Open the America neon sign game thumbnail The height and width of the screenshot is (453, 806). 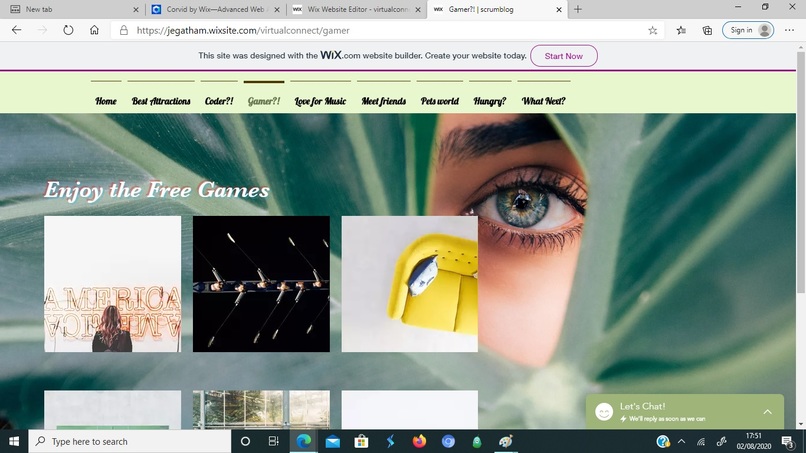click(x=113, y=284)
